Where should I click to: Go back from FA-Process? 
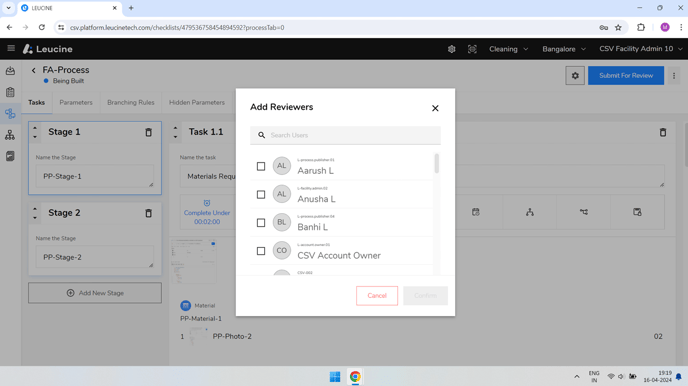coord(33,70)
